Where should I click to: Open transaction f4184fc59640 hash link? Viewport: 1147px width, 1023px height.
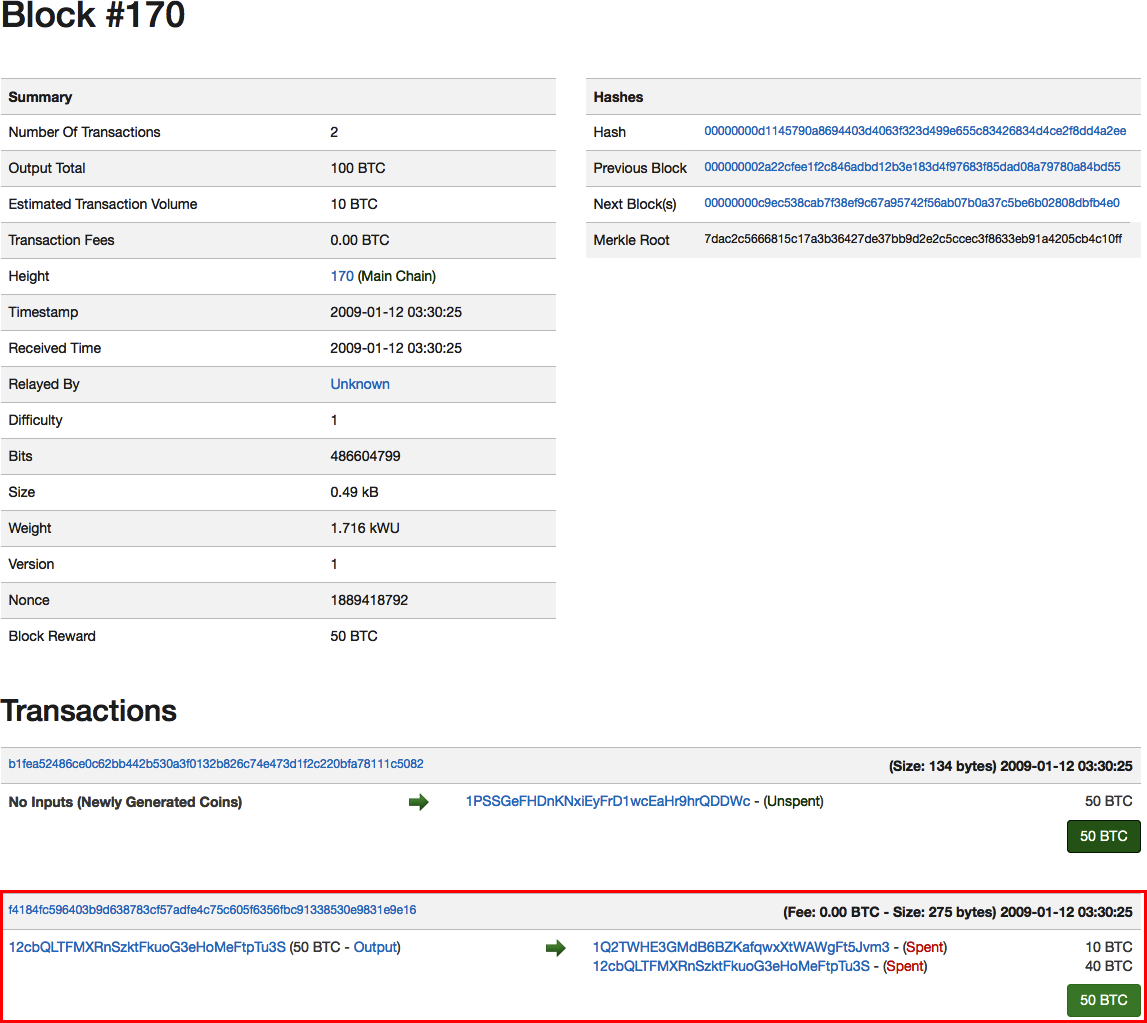pyautogui.click(x=212, y=910)
